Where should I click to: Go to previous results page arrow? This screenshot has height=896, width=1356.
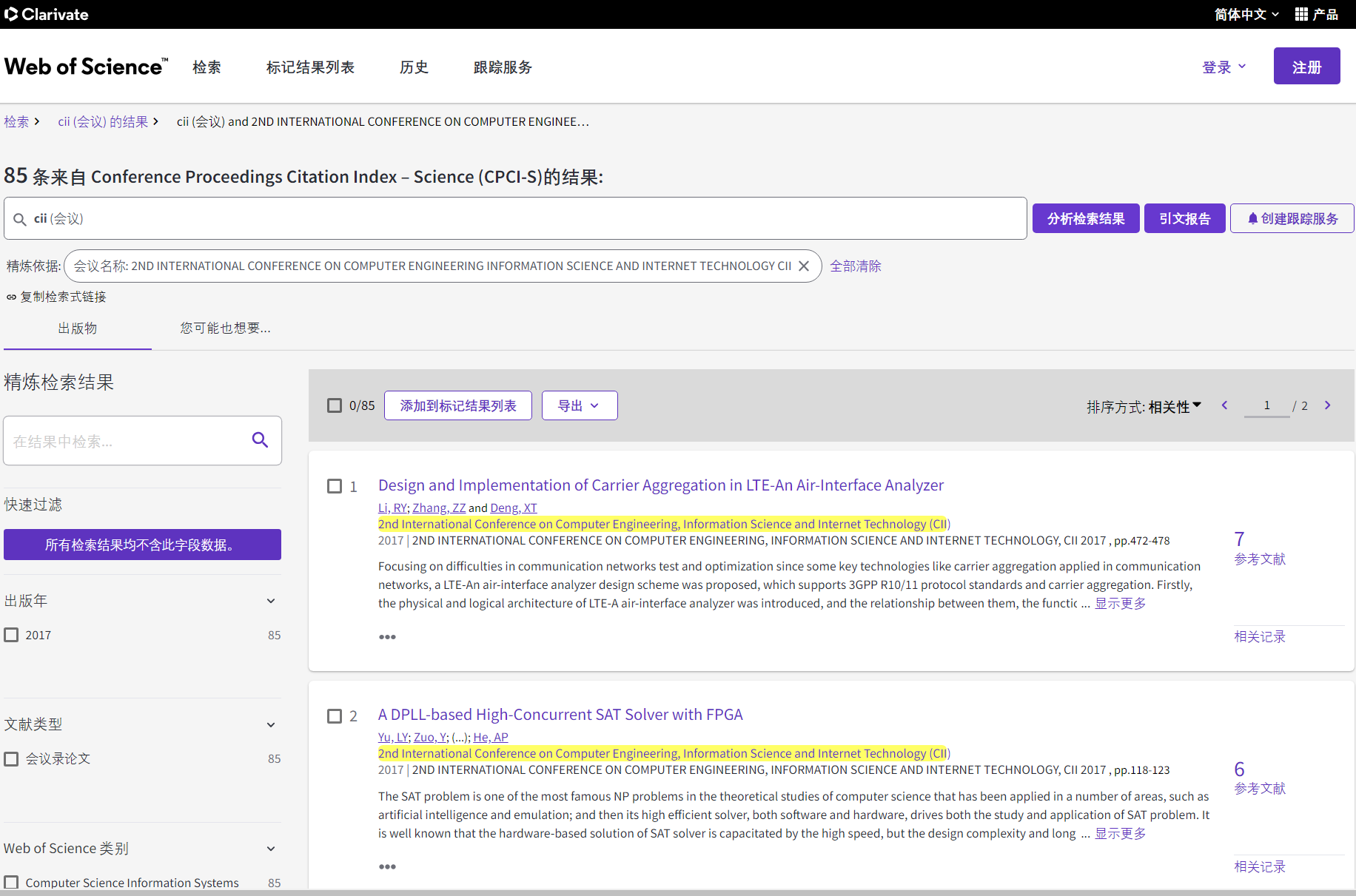1225,405
